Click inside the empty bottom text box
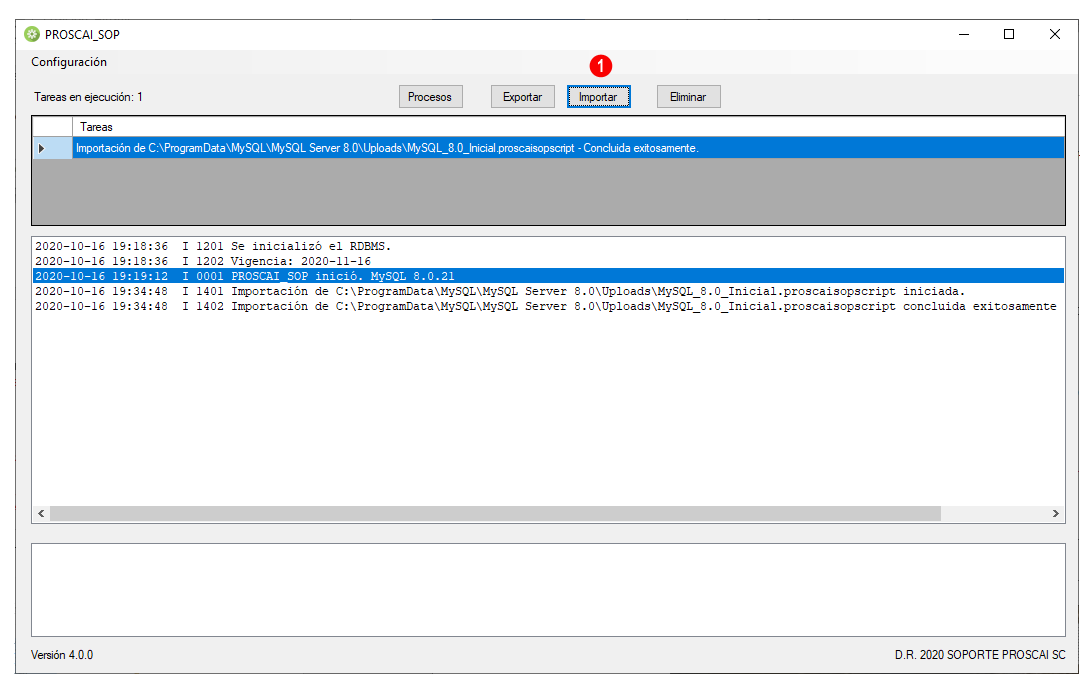Viewport: 1091px width, 685px height. [x=548, y=590]
